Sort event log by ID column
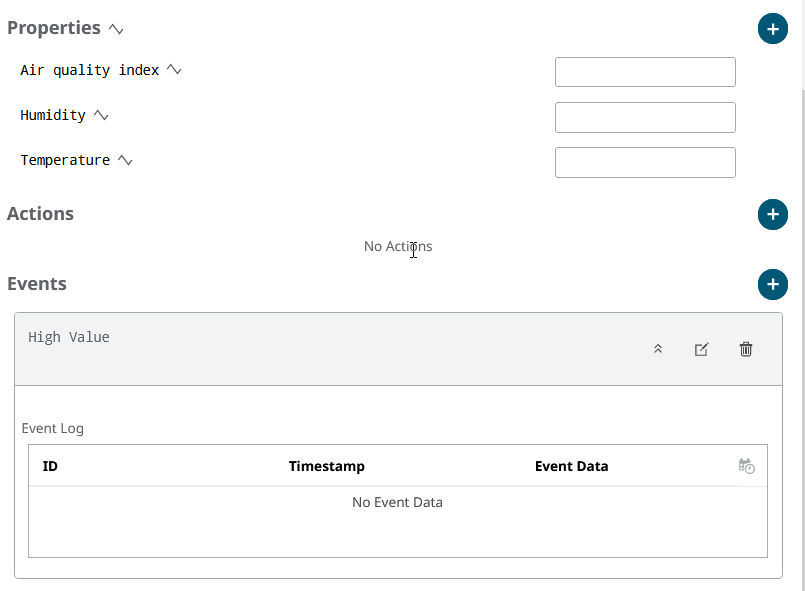Image resolution: width=805 pixels, height=591 pixels. (50, 466)
